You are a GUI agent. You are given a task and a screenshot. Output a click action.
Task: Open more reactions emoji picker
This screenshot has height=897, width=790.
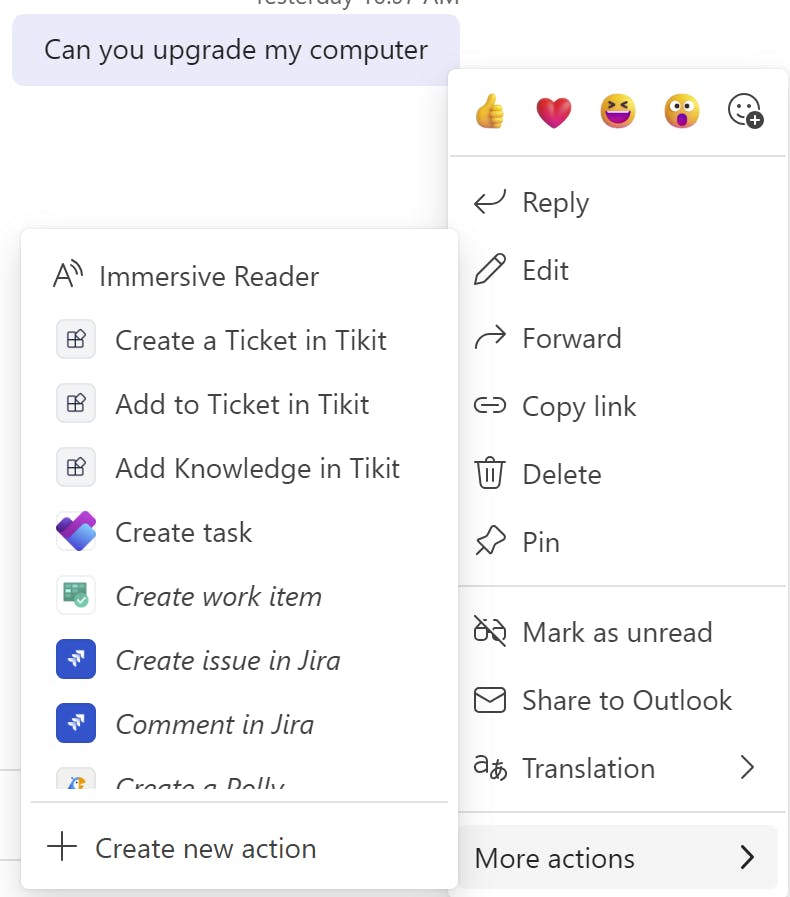coord(745,111)
